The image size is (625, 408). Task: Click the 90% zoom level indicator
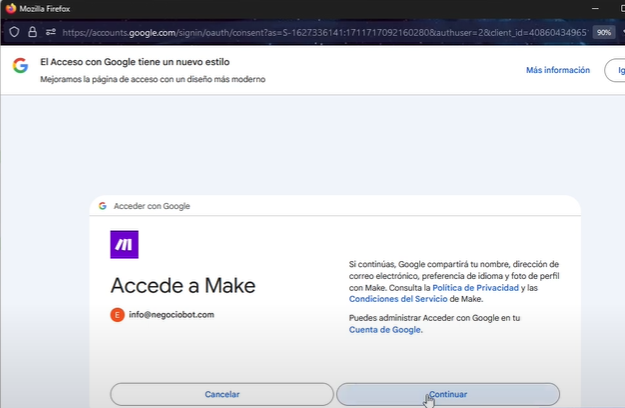click(x=603, y=32)
